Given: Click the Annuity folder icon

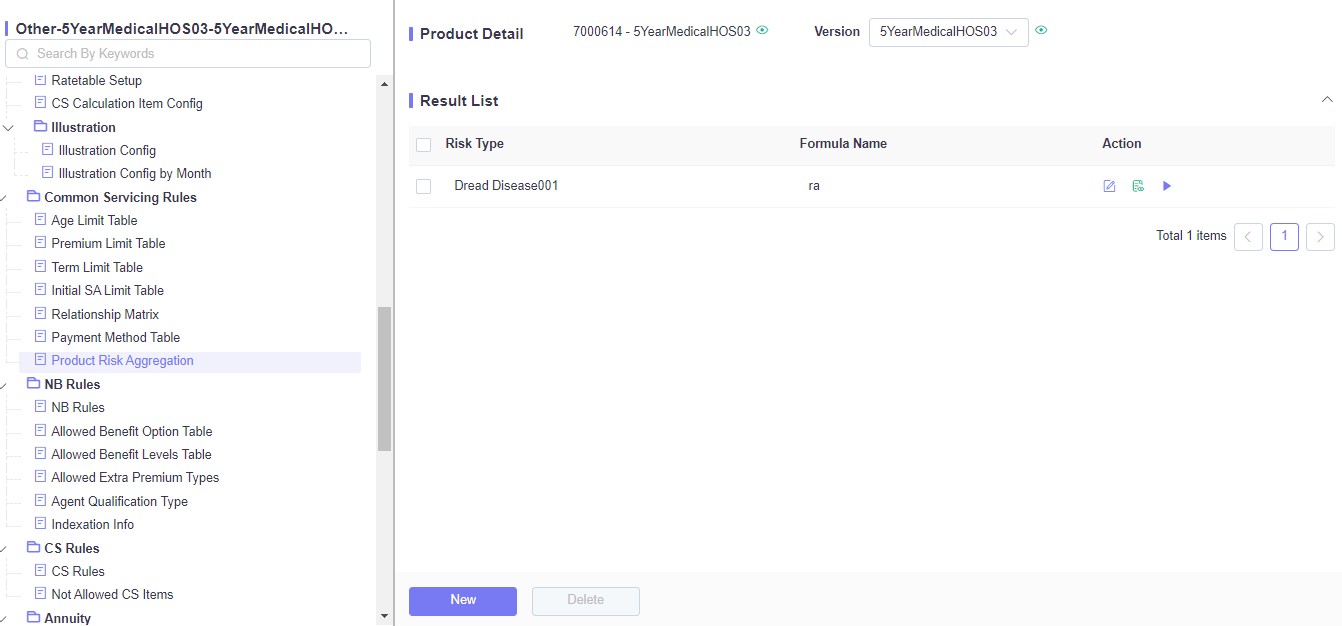Looking at the screenshot, I should point(34,618).
